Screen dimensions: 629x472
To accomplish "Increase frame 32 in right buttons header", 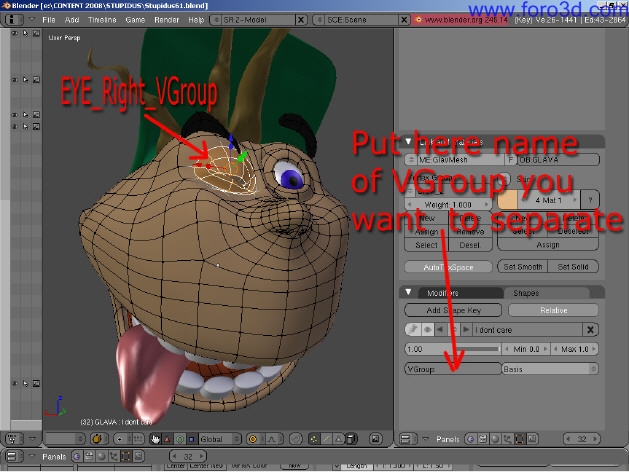I will 595,439.
